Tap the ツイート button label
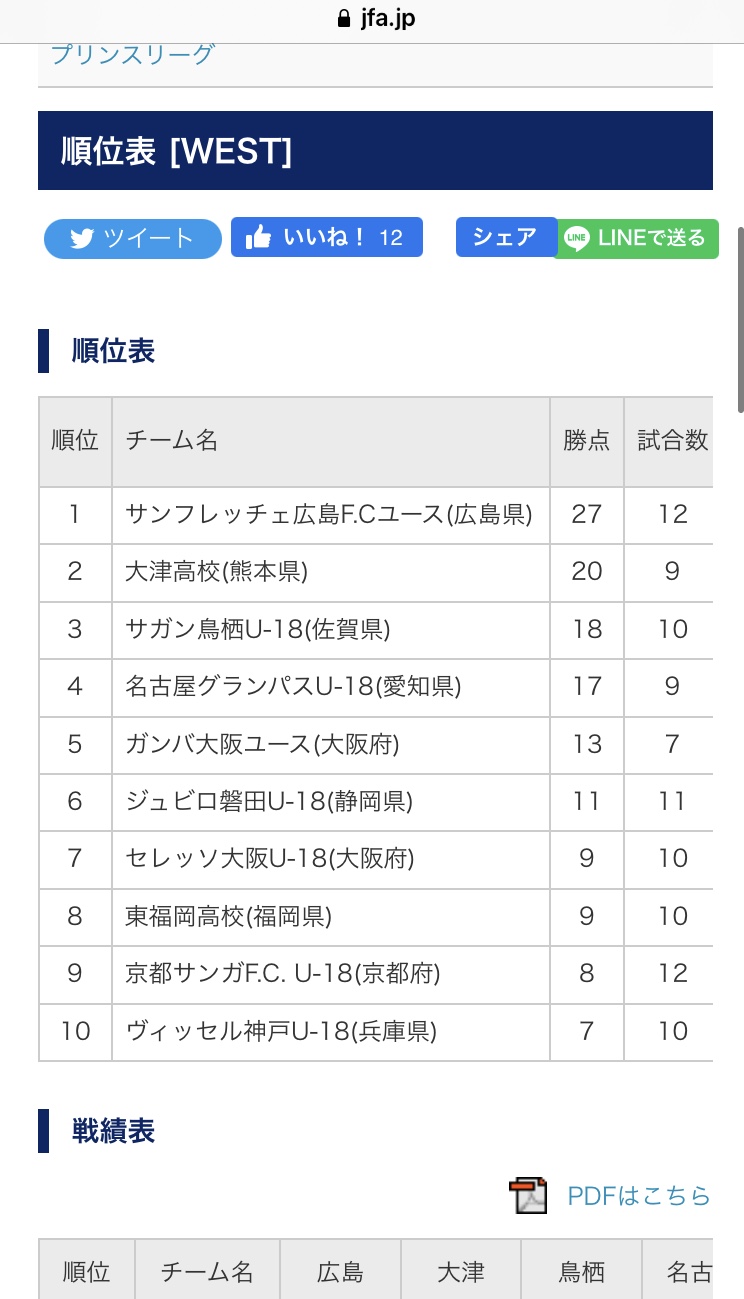Screen dimensions: 744x1299 [x=149, y=239]
